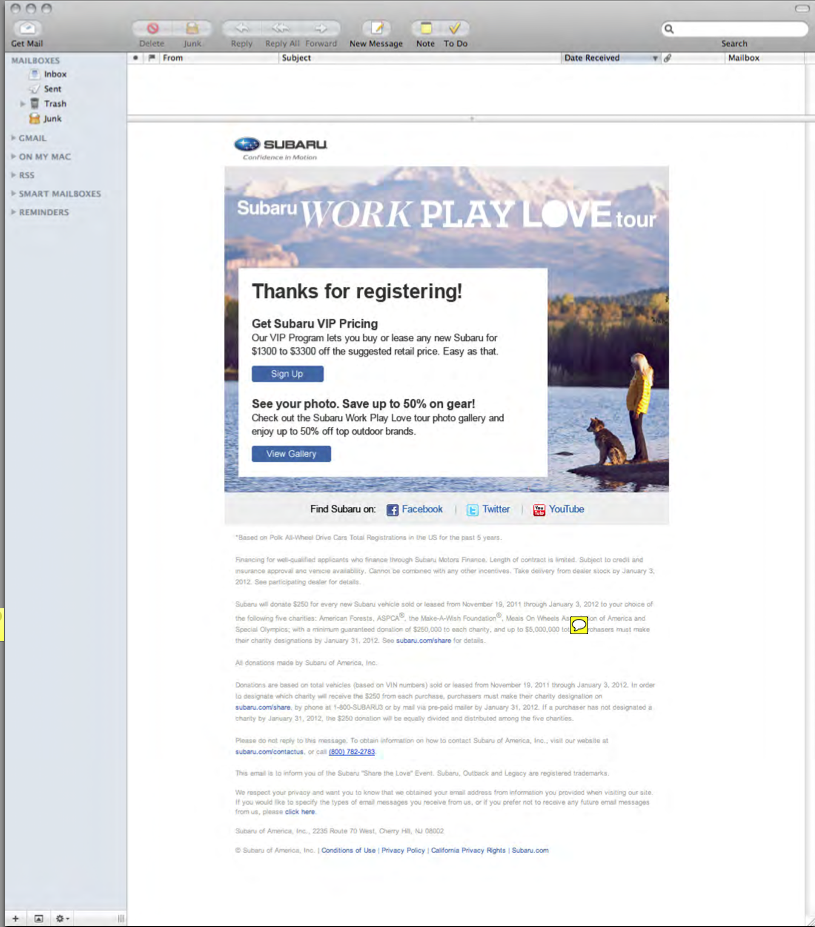Open Conditions of Use link
The height and width of the screenshot is (927, 815).
(348, 850)
